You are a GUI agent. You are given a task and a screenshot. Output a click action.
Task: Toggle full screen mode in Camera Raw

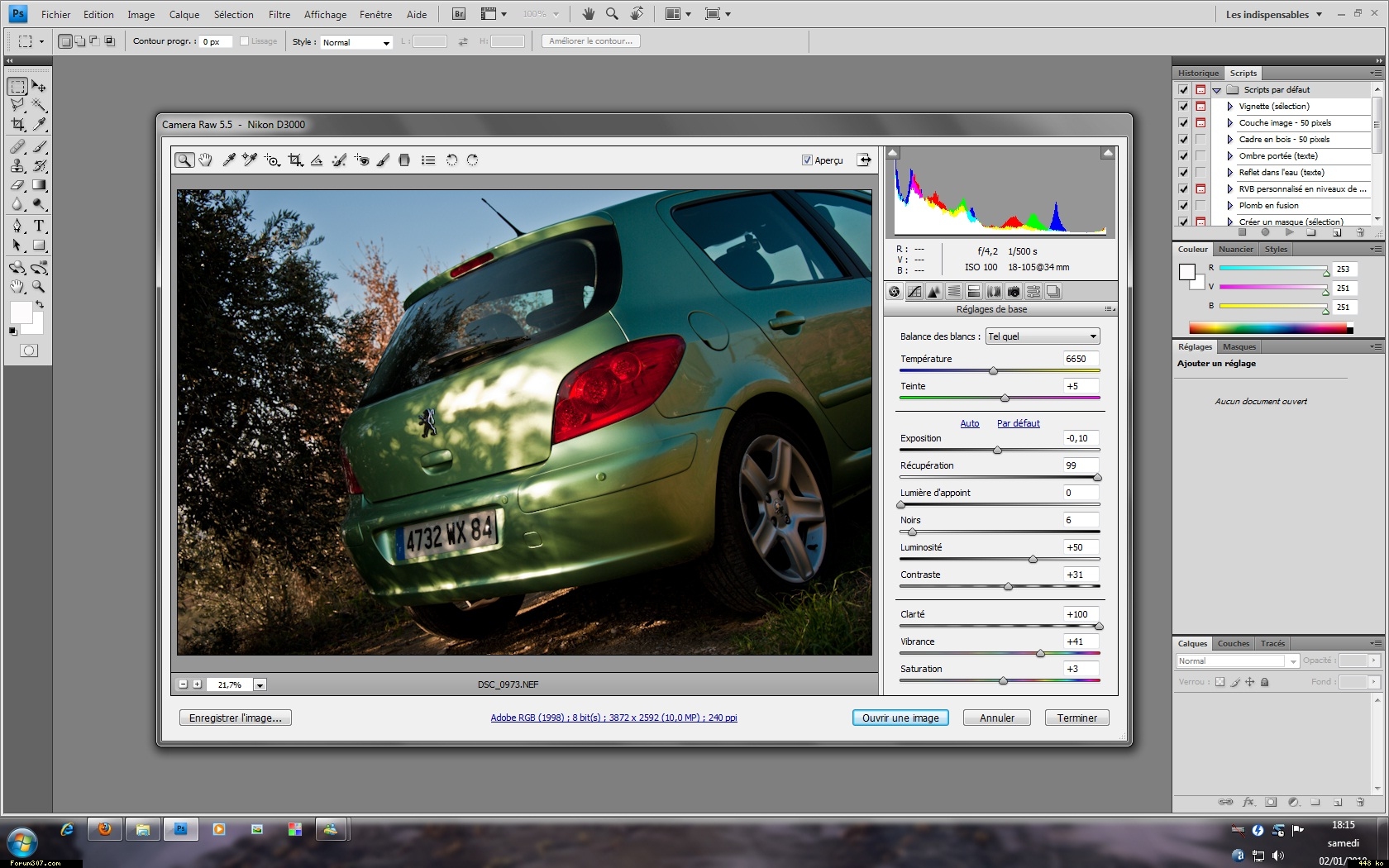pos(864,160)
